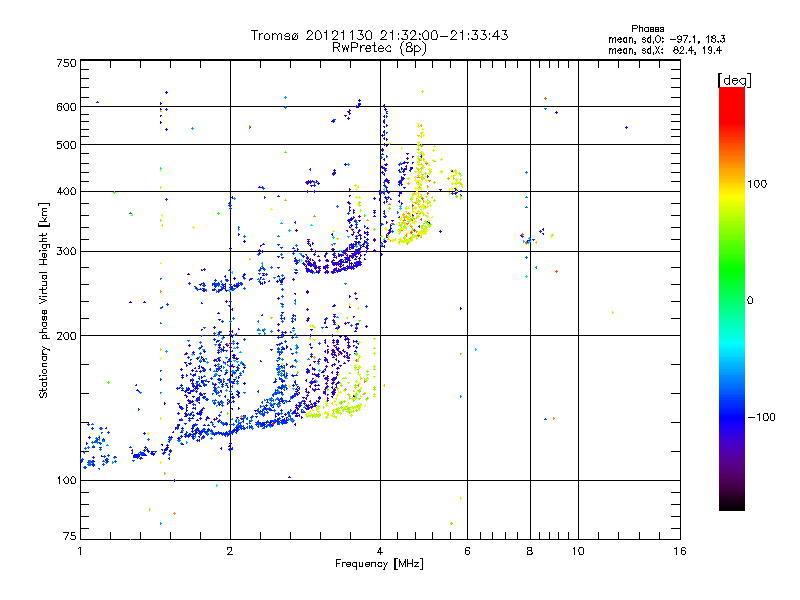Image resolution: width=800 pixels, height=600 pixels.
Task: Click the y-axis tick label '75'
Action: point(70,536)
